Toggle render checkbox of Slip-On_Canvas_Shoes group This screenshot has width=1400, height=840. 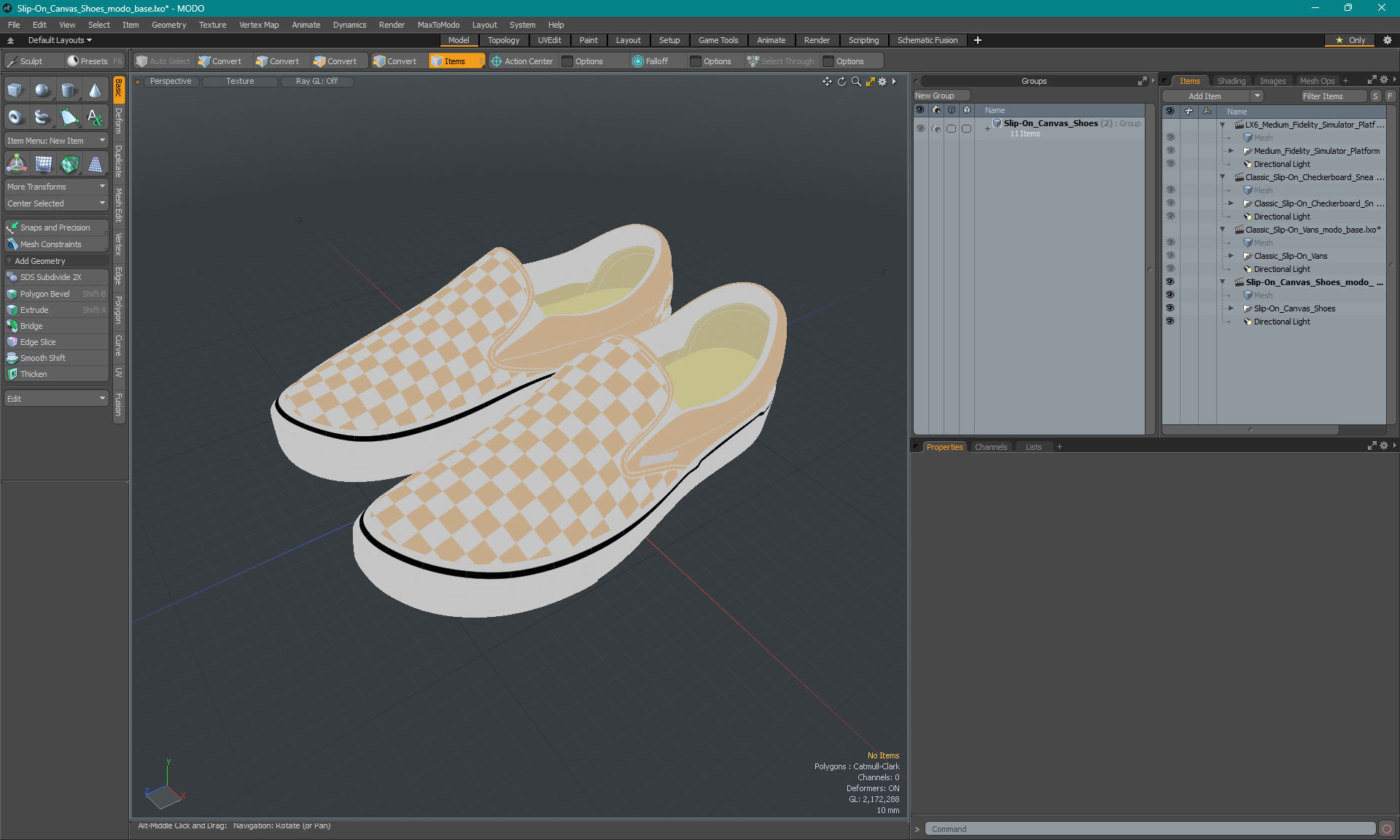tap(936, 128)
